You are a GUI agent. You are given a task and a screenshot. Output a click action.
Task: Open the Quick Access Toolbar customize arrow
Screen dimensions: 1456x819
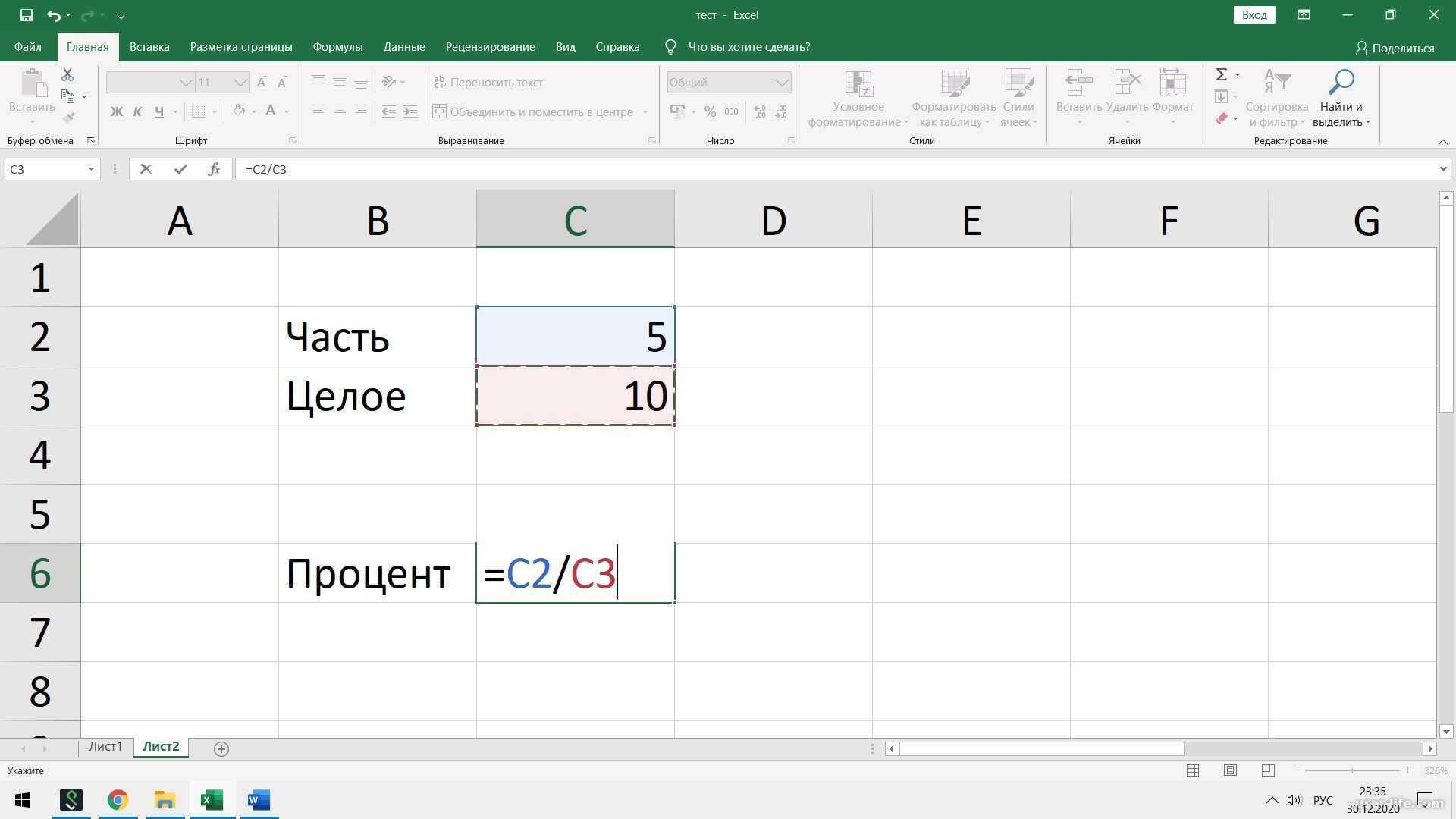[x=121, y=15]
